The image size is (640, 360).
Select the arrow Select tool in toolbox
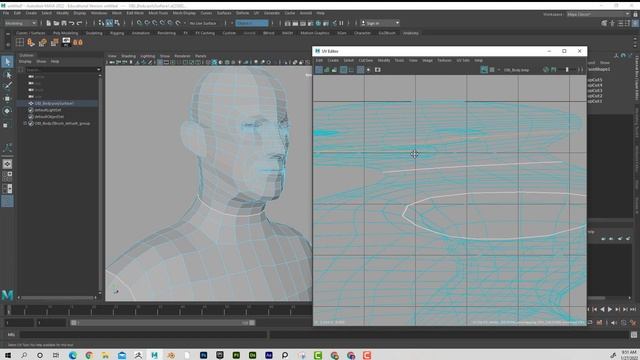click(x=7, y=62)
